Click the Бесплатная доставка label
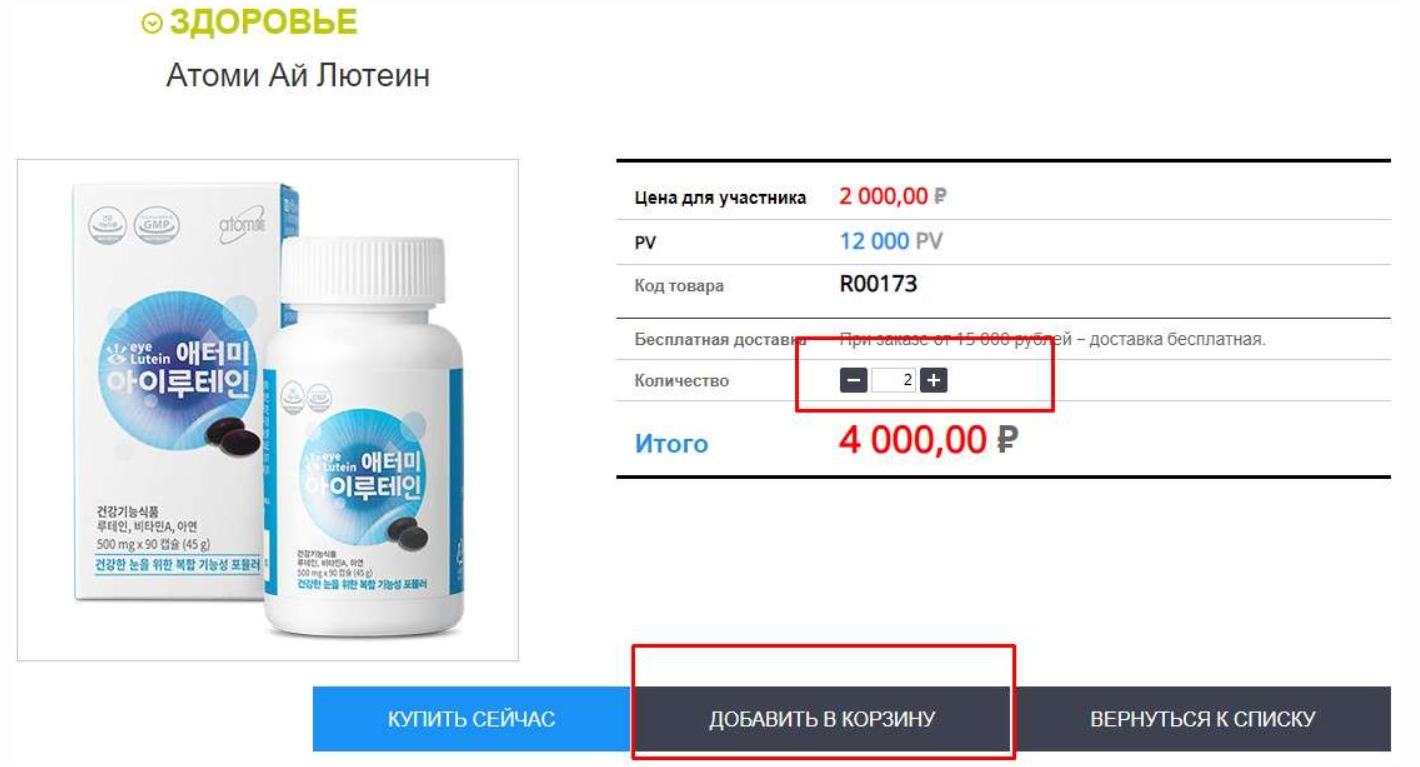1420x767 pixels. coord(720,339)
